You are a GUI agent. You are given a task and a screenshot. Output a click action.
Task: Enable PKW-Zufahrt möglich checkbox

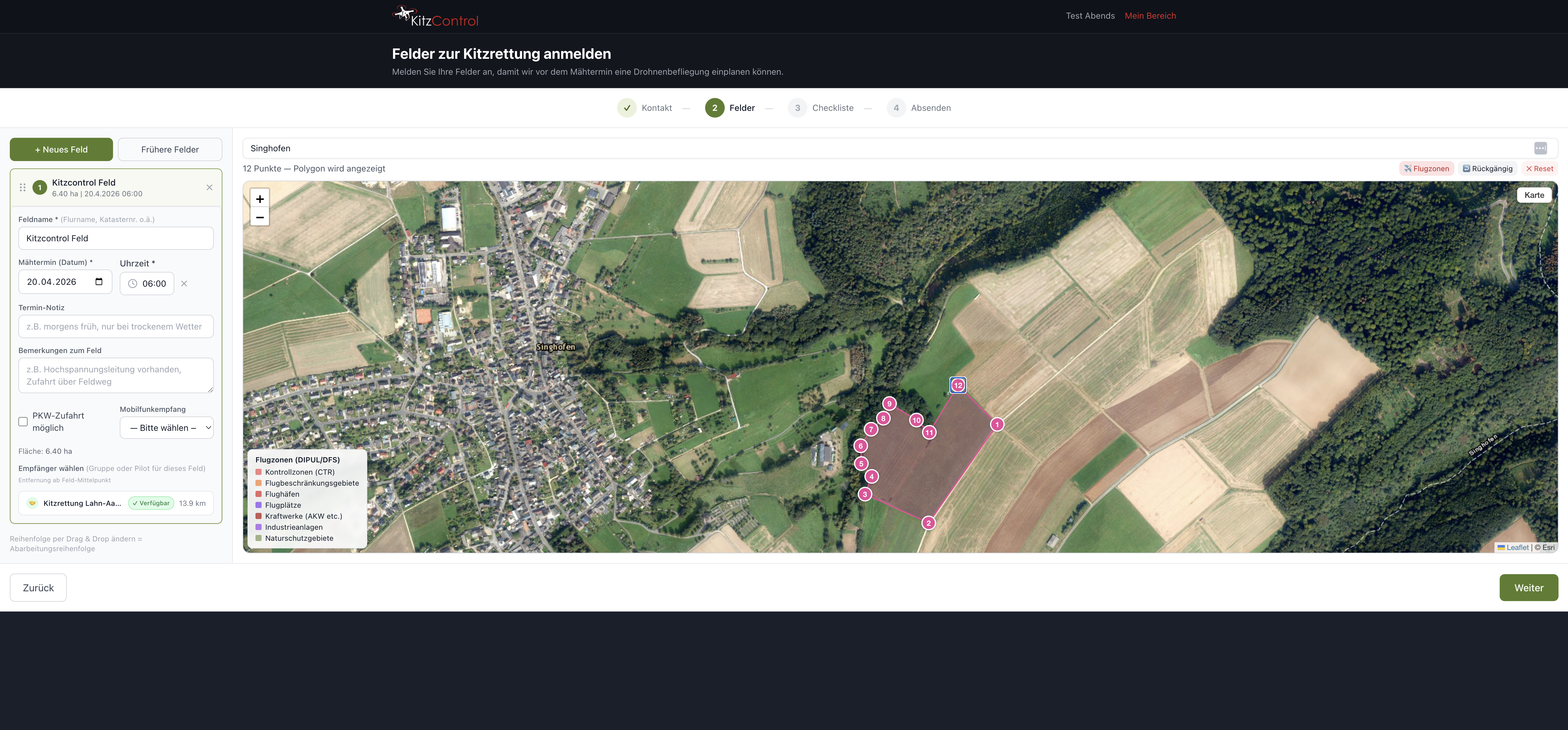tap(23, 422)
